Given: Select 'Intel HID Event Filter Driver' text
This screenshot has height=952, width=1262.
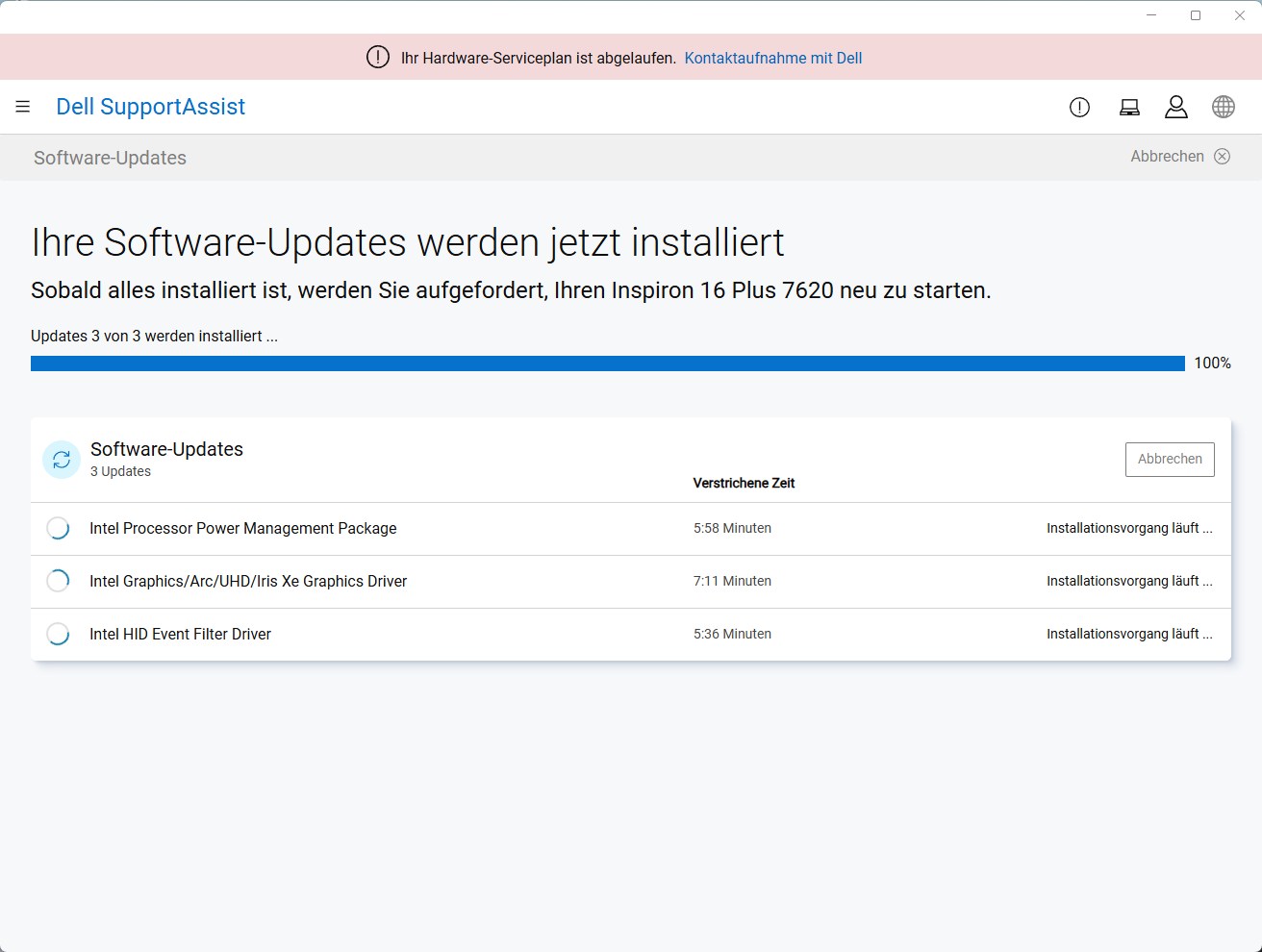Looking at the screenshot, I should [180, 634].
